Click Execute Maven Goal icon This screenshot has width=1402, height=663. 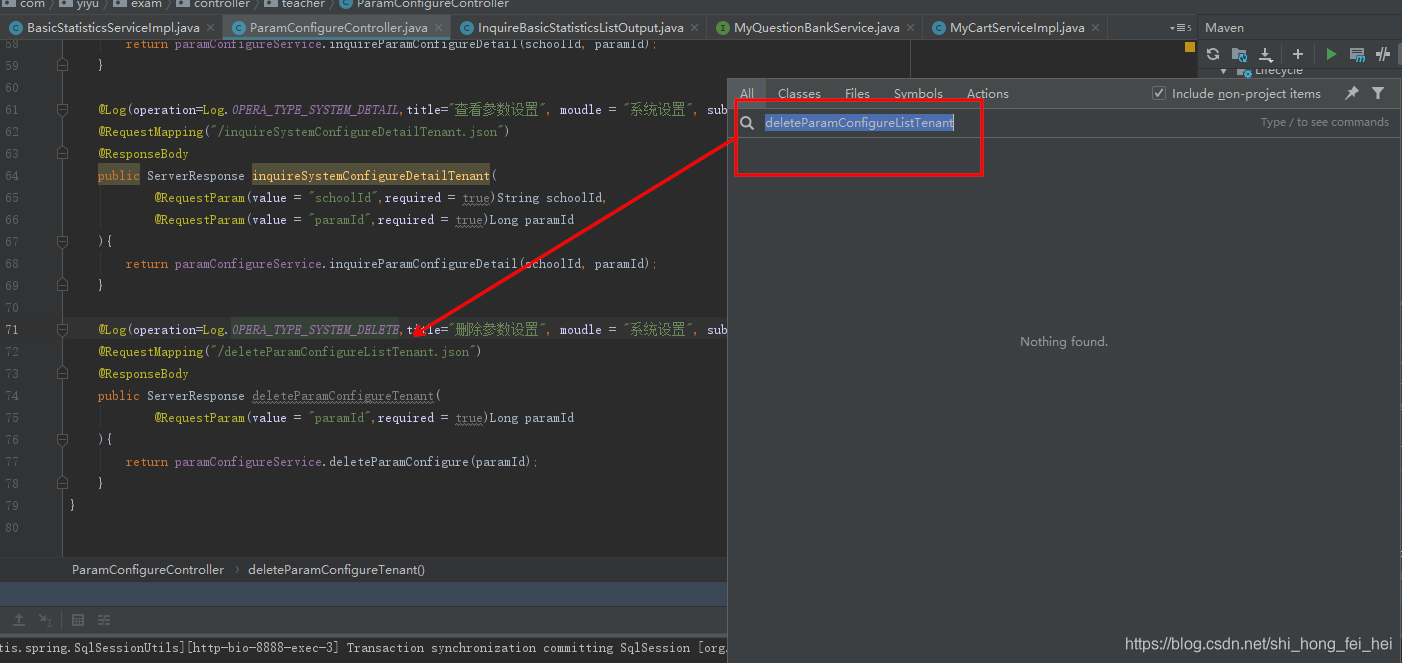pos(1357,54)
